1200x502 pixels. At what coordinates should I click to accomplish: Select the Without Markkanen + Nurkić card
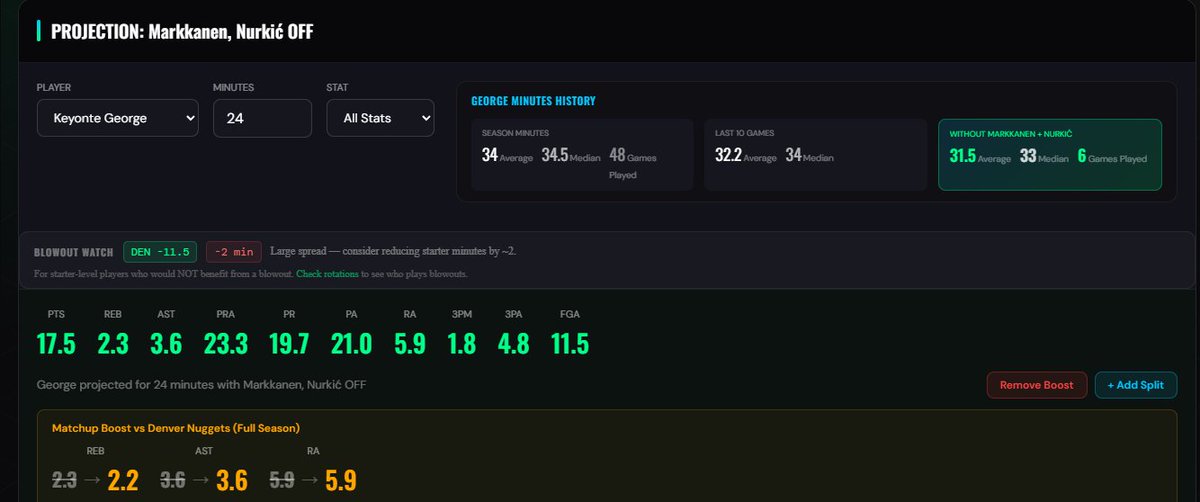pos(1049,155)
